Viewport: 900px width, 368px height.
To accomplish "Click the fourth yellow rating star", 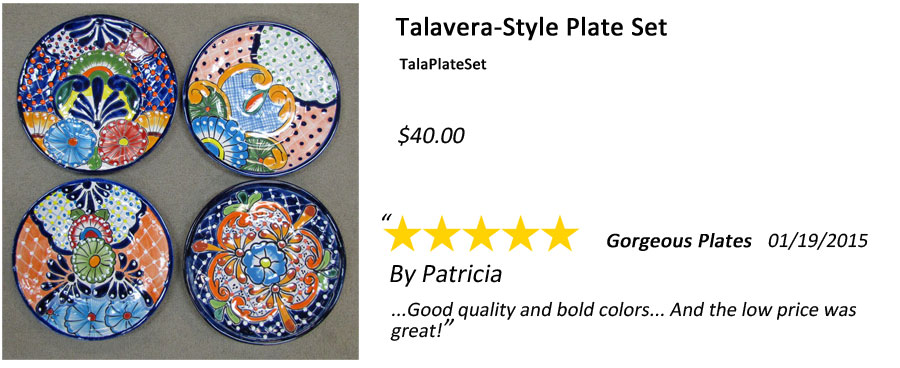I will tap(519, 234).
